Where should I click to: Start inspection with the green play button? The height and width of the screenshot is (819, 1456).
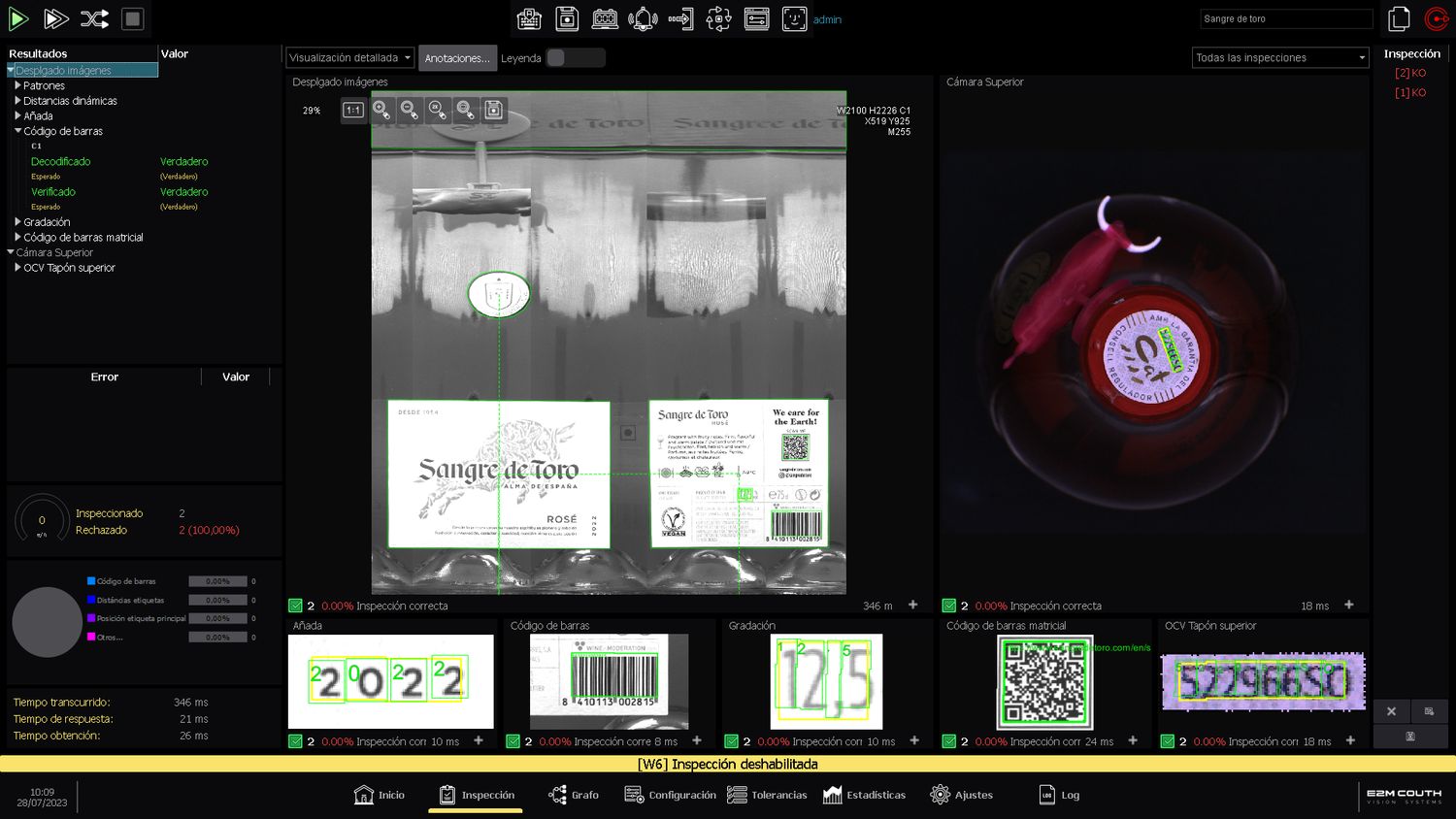click(18, 18)
